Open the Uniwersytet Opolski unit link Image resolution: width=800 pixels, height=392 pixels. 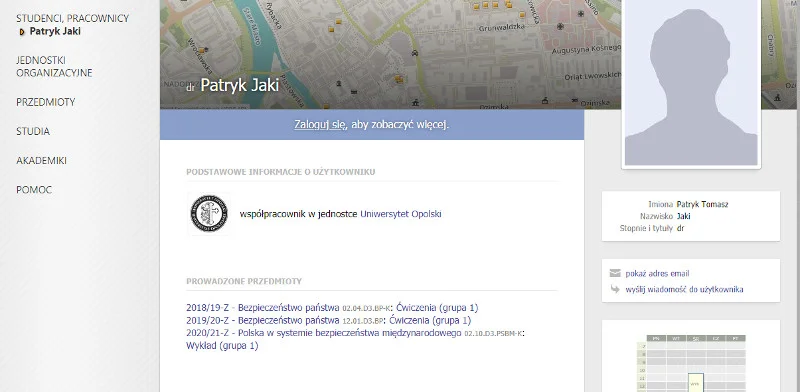(x=401, y=214)
